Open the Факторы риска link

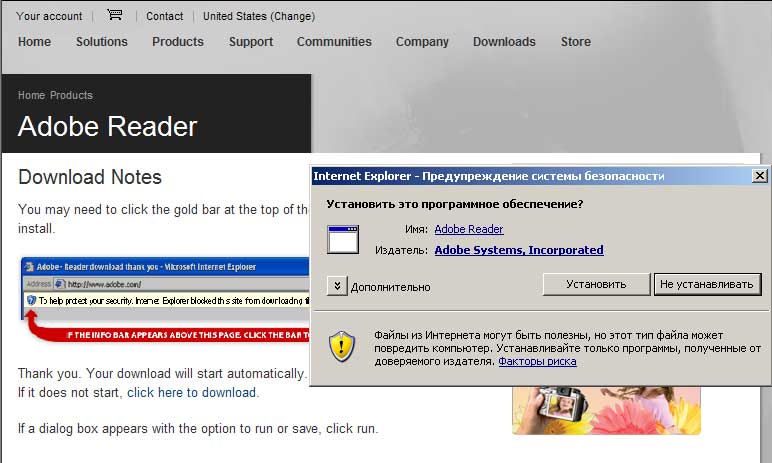click(537, 362)
